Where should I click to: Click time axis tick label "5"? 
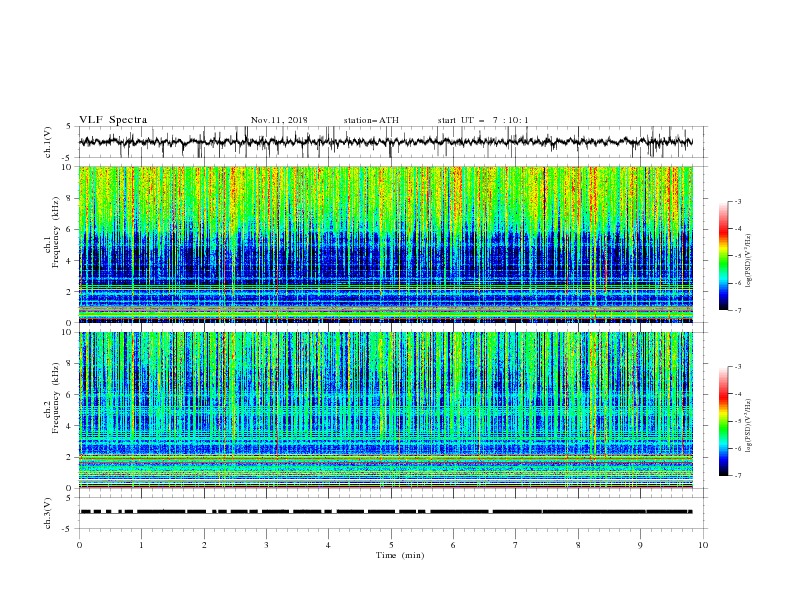(391, 545)
